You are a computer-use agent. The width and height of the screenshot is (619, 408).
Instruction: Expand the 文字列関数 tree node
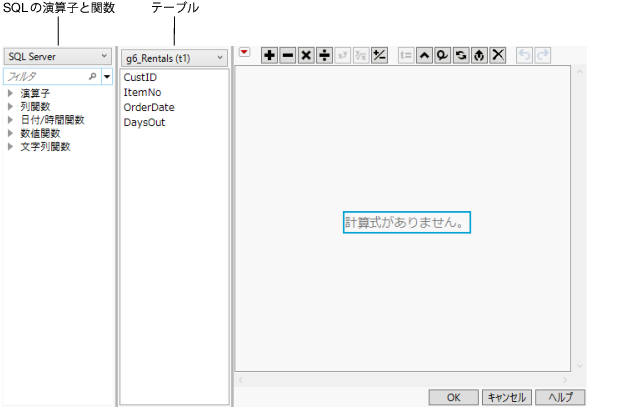[x=11, y=147]
